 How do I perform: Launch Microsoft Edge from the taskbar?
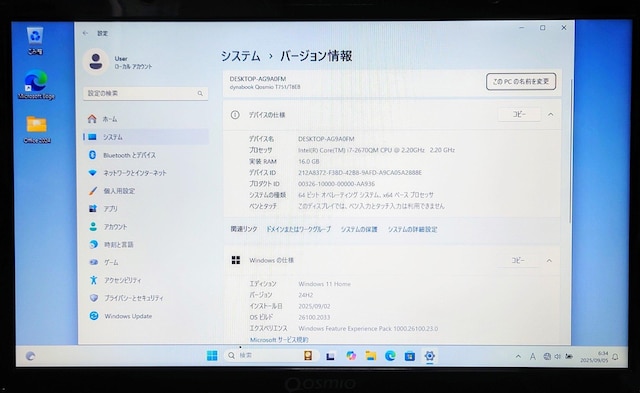pos(390,356)
